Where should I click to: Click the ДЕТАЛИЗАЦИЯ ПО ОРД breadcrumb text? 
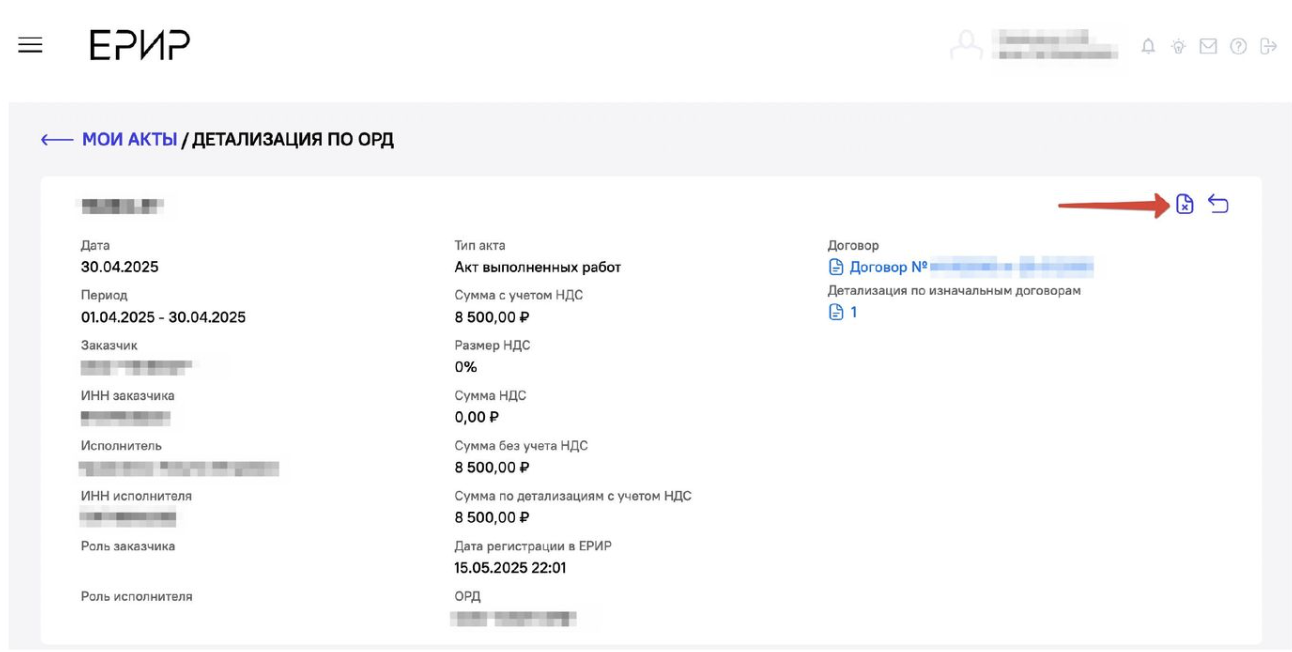[x=292, y=140]
